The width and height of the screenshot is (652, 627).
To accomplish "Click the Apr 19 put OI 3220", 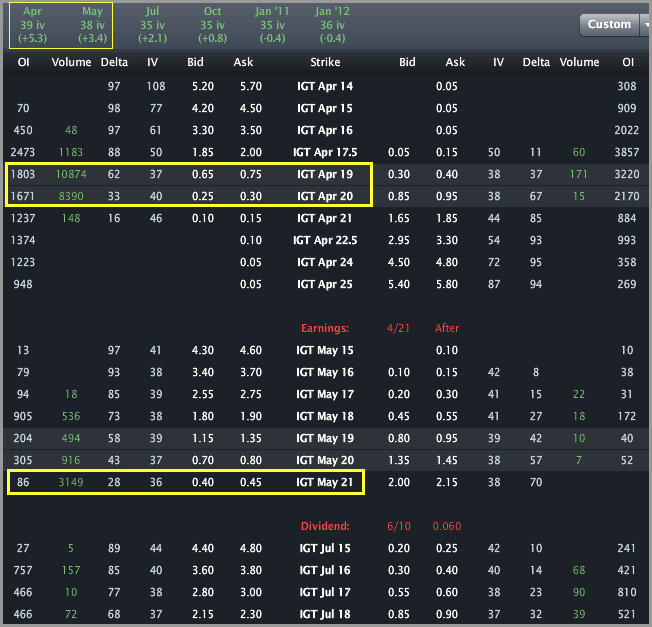I will 627,174.
